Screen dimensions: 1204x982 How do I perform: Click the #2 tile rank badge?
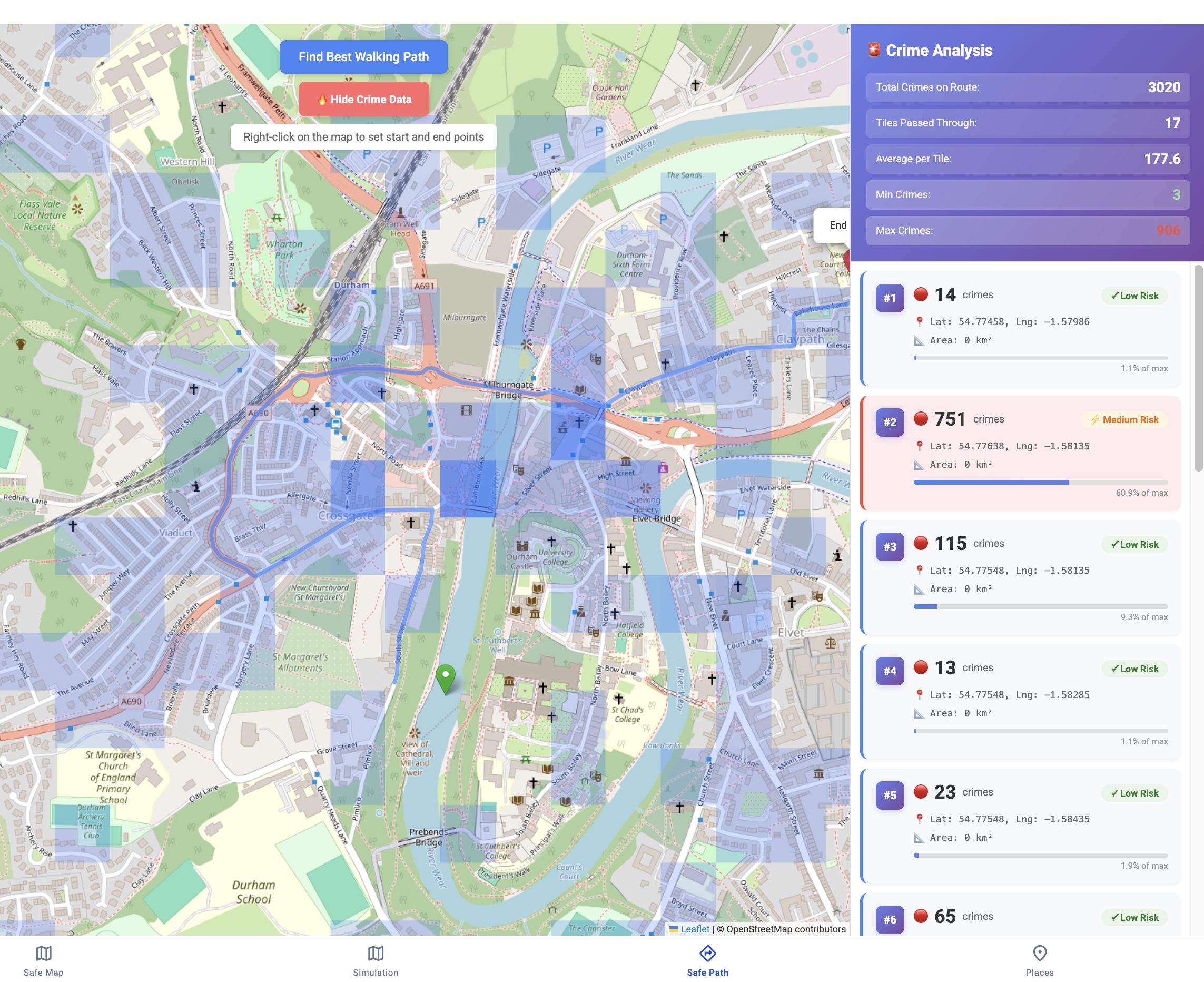[x=890, y=423]
